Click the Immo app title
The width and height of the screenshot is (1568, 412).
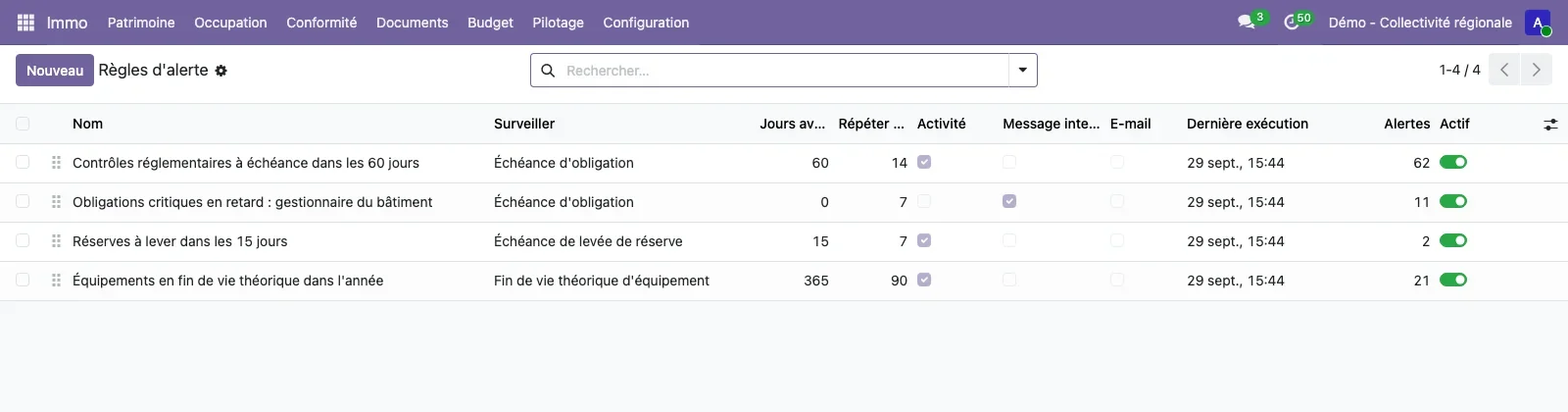67,23
